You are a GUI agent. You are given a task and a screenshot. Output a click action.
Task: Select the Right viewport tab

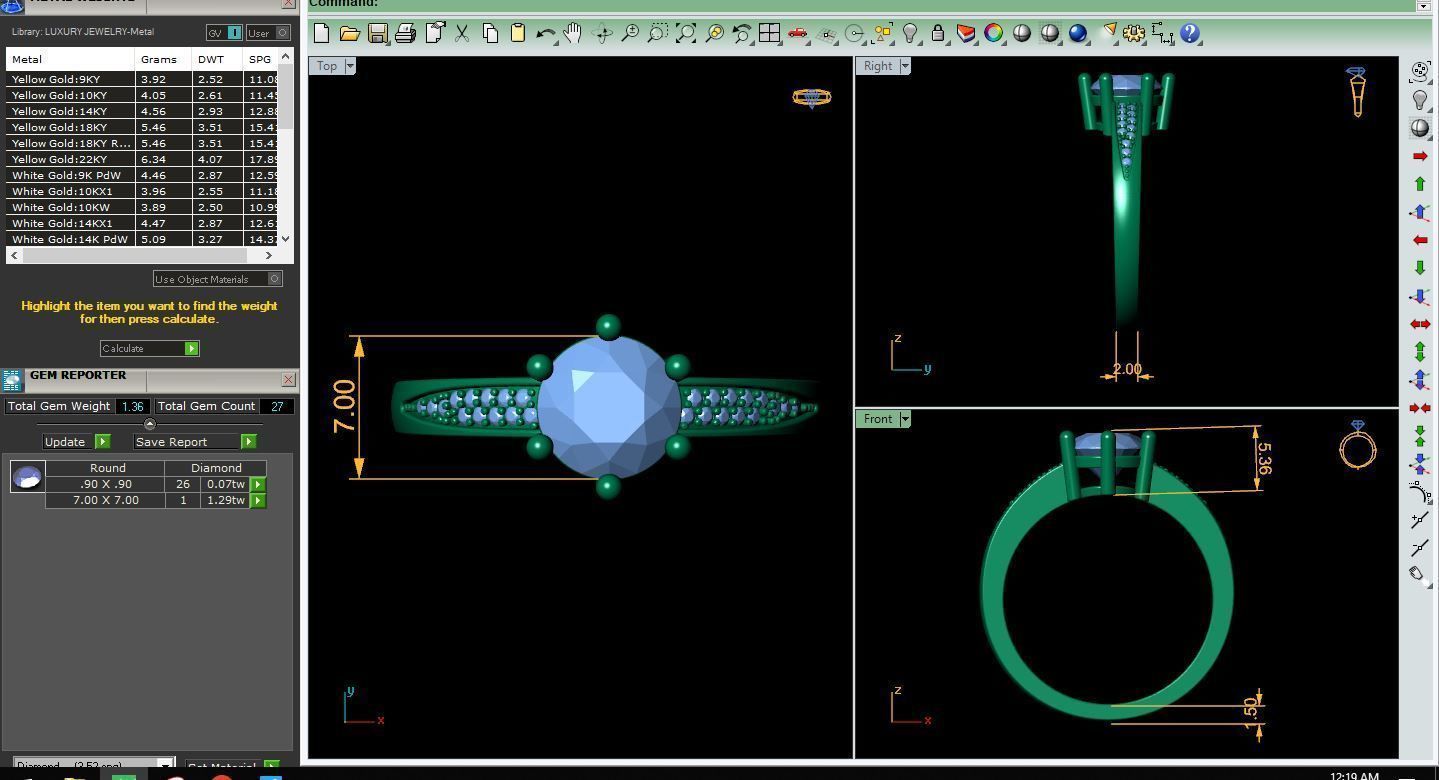[878, 66]
